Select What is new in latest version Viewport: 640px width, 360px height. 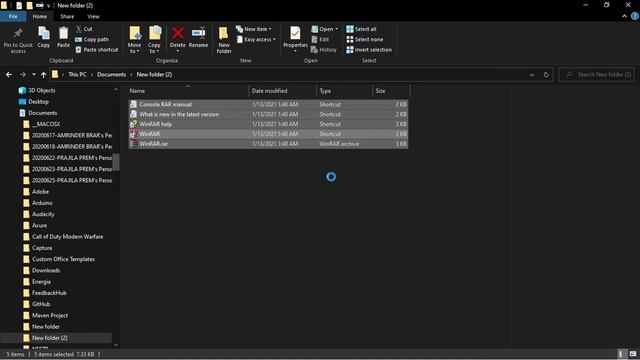click(268, 114)
